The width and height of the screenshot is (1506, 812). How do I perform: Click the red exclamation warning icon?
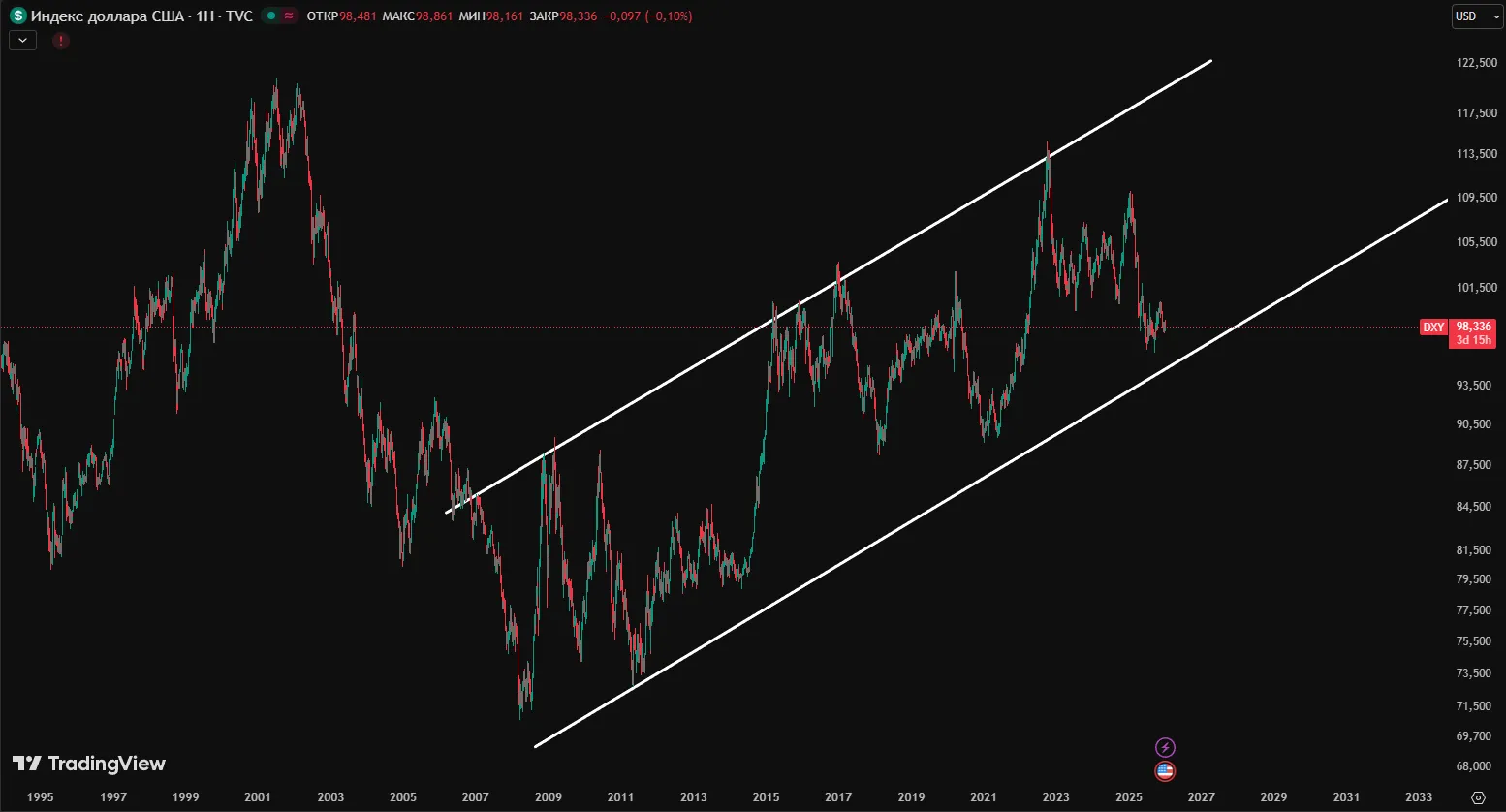61,41
